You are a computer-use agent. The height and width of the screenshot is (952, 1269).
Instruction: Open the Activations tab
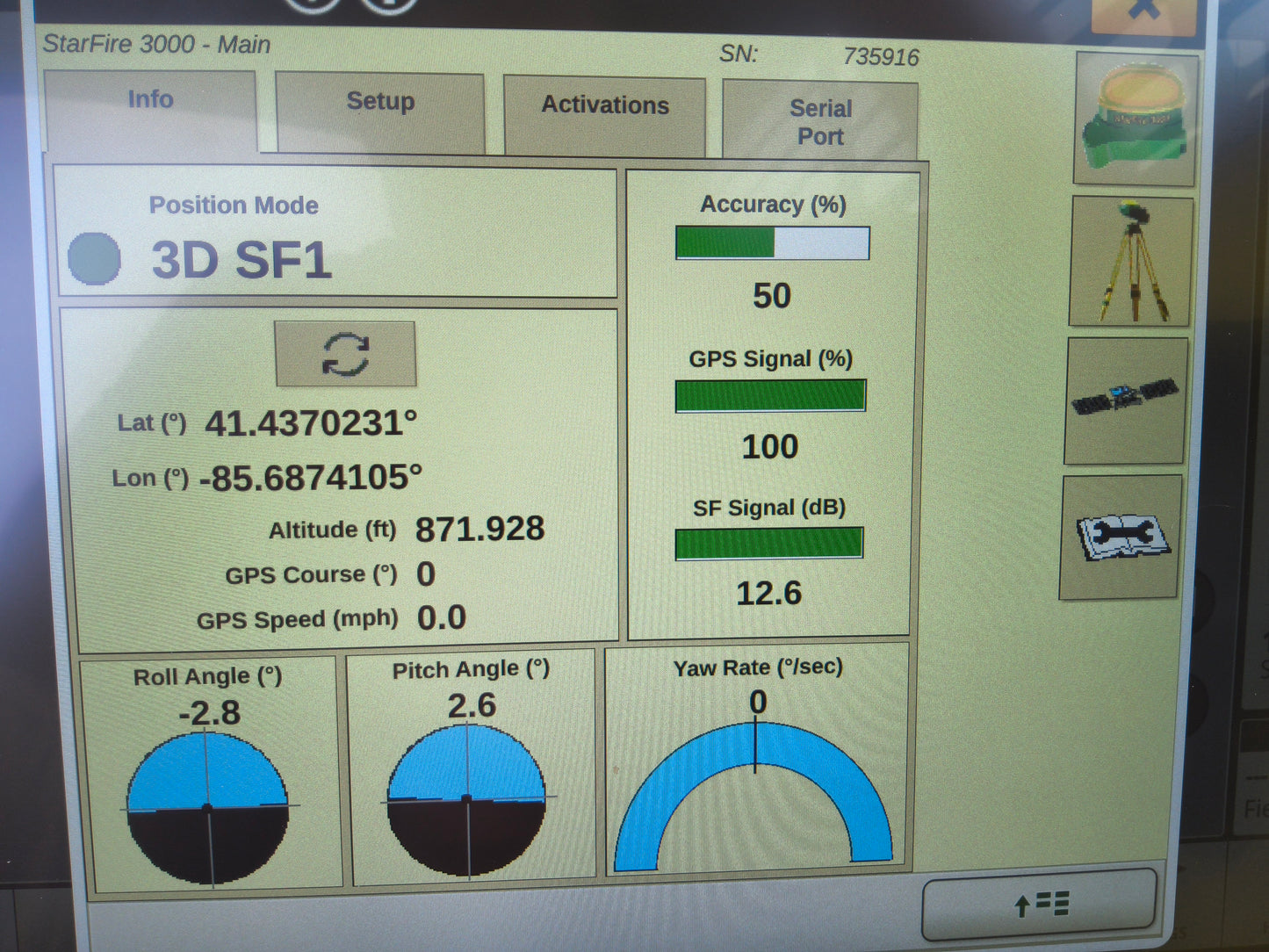coord(605,116)
